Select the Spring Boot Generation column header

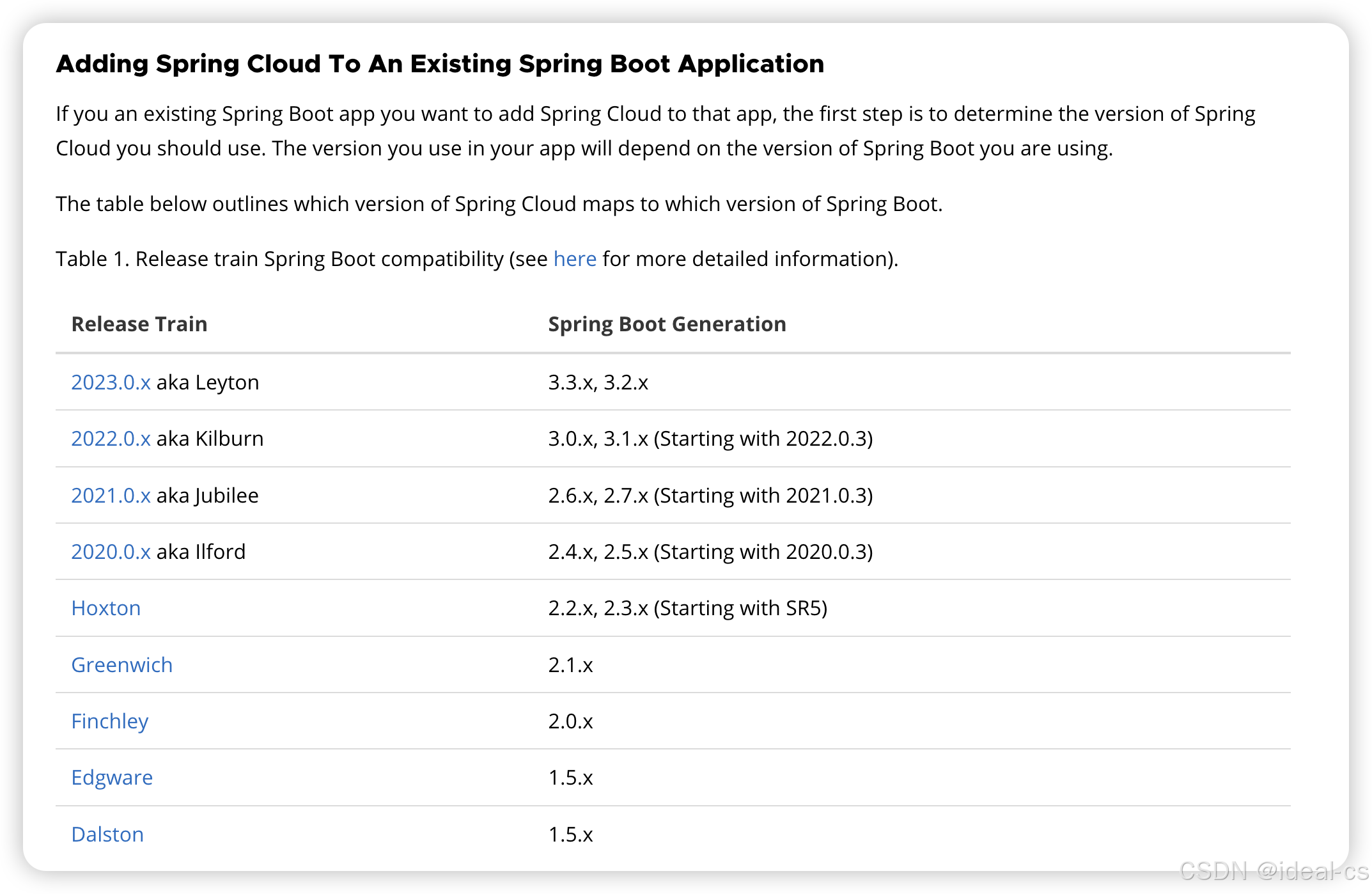click(667, 324)
